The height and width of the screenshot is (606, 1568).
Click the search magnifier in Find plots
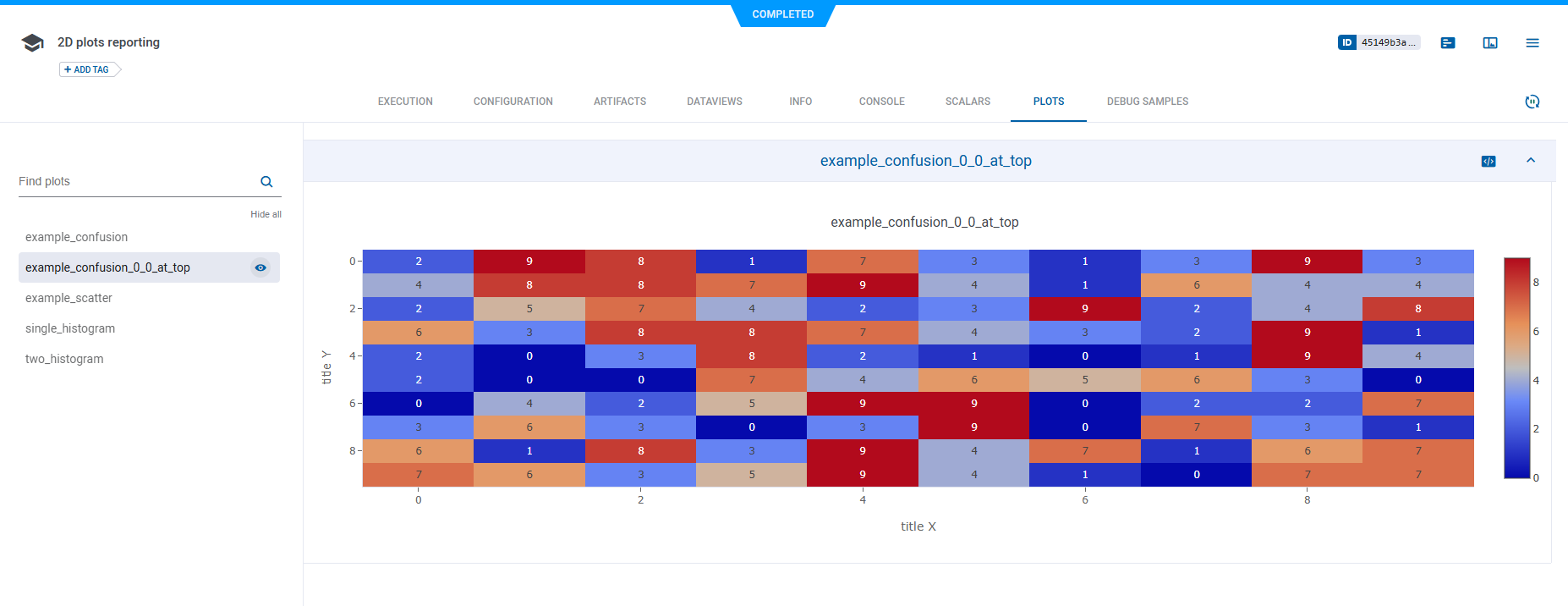click(x=266, y=182)
